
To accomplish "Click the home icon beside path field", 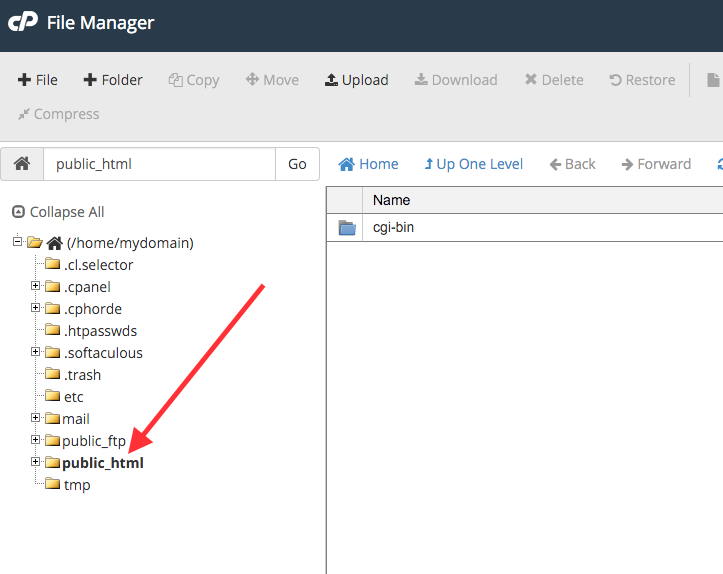I will [21, 164].
